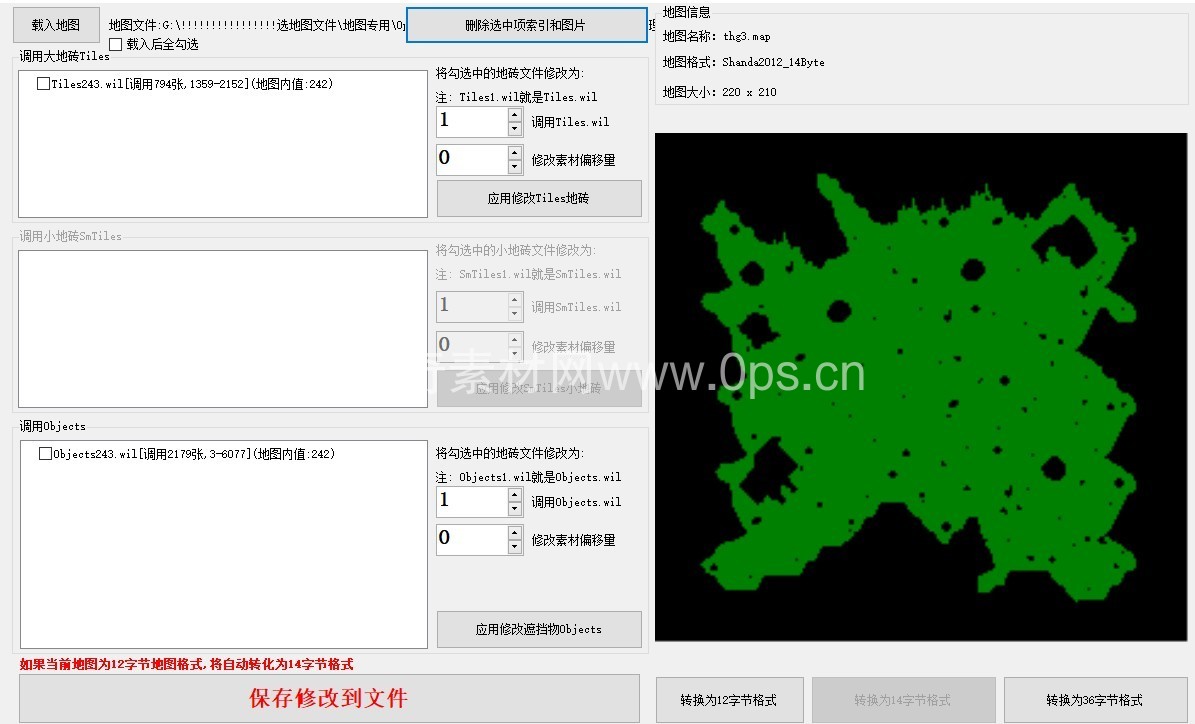Click 删除选中项索引和图片 button

[x=526, y=25]
